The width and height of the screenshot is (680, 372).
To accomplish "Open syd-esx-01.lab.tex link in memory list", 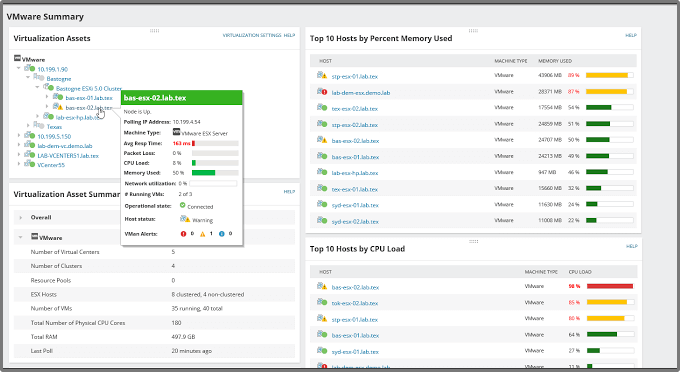I will point(355,206).
